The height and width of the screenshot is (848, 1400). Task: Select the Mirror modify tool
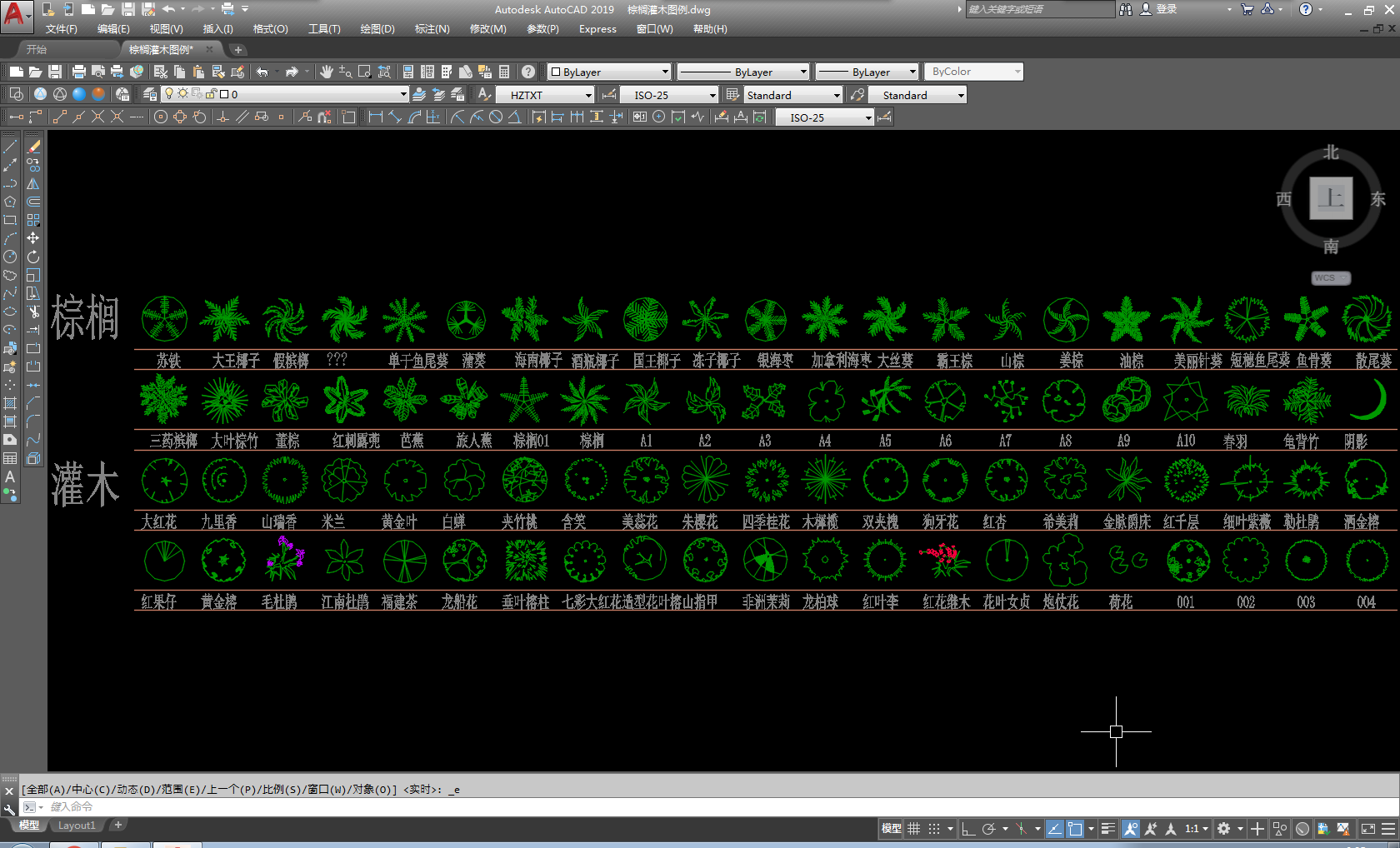(x=33, y=183)
